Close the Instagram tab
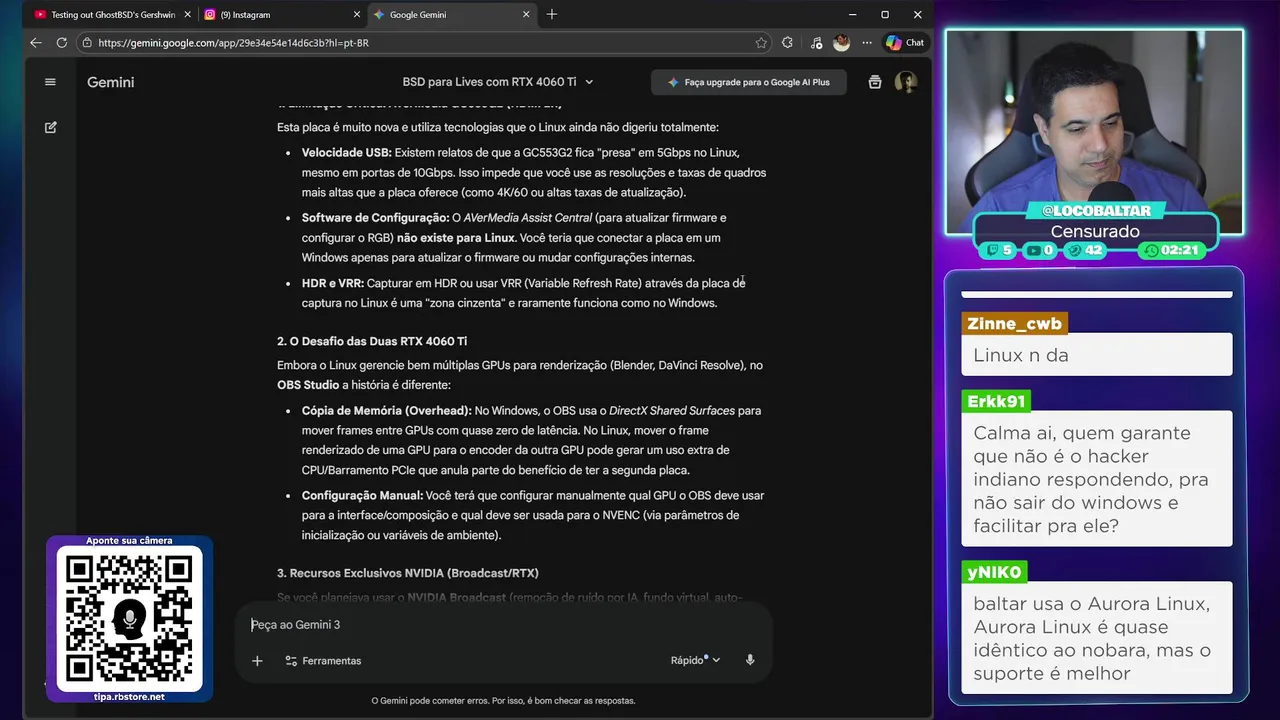Viewport: 1280px width, 720px height. tap(357, 15)
